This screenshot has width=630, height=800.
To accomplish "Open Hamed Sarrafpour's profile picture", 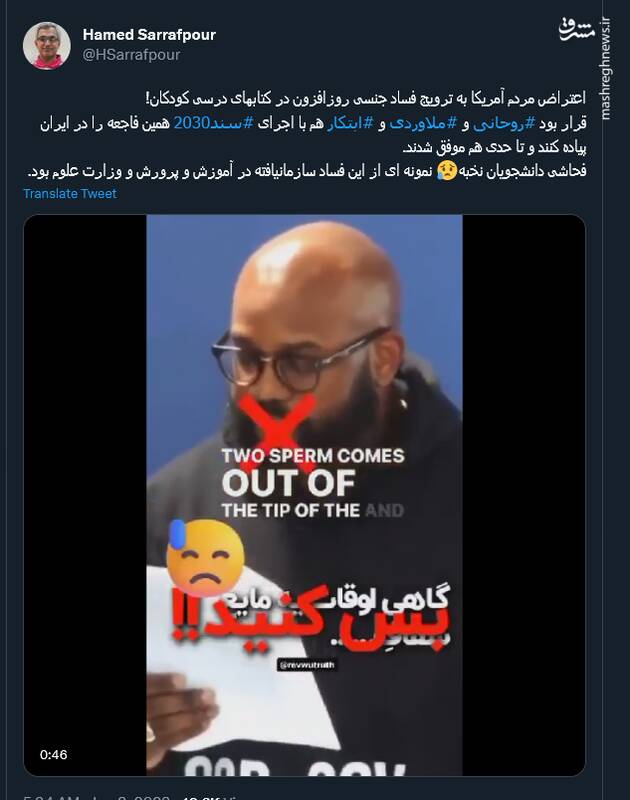I will tap(46, 45).
